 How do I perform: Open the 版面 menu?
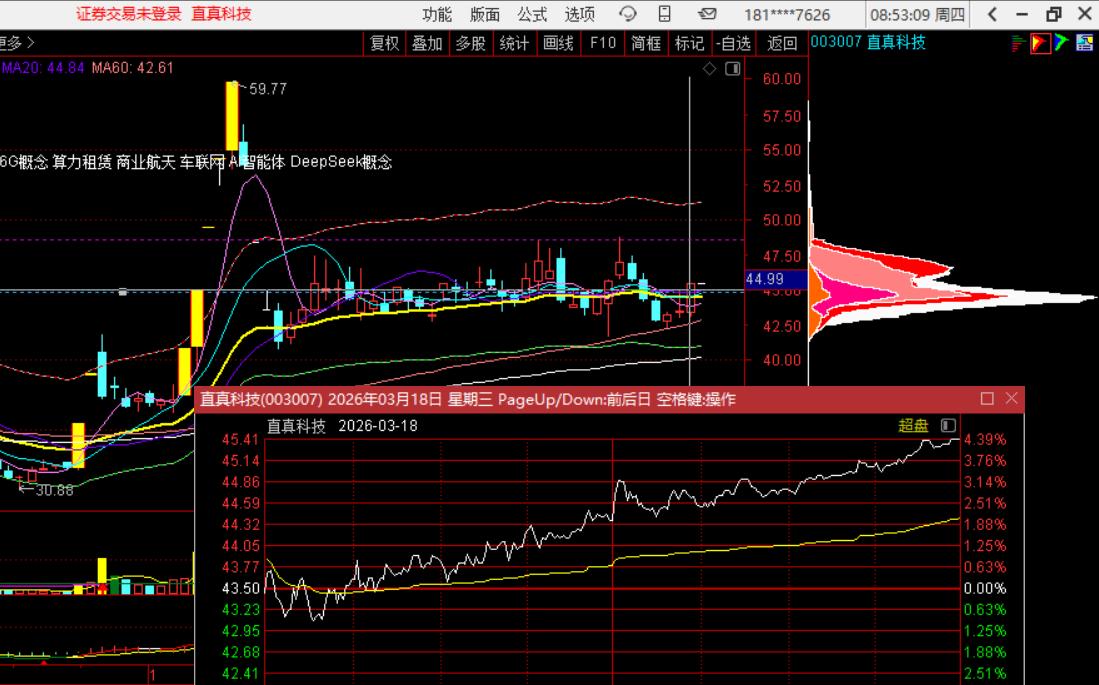(x=484, y=14)
